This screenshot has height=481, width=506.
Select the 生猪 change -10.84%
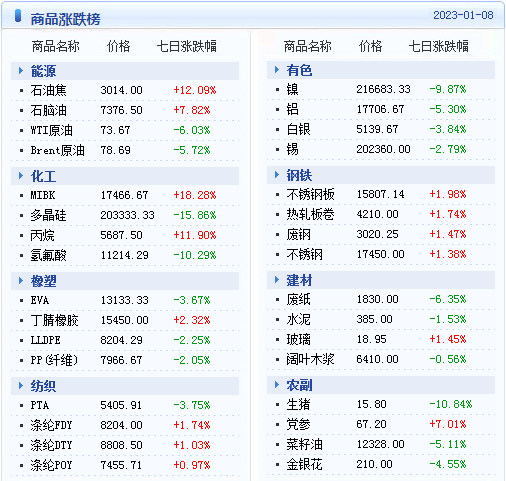(x=451, y=404)
